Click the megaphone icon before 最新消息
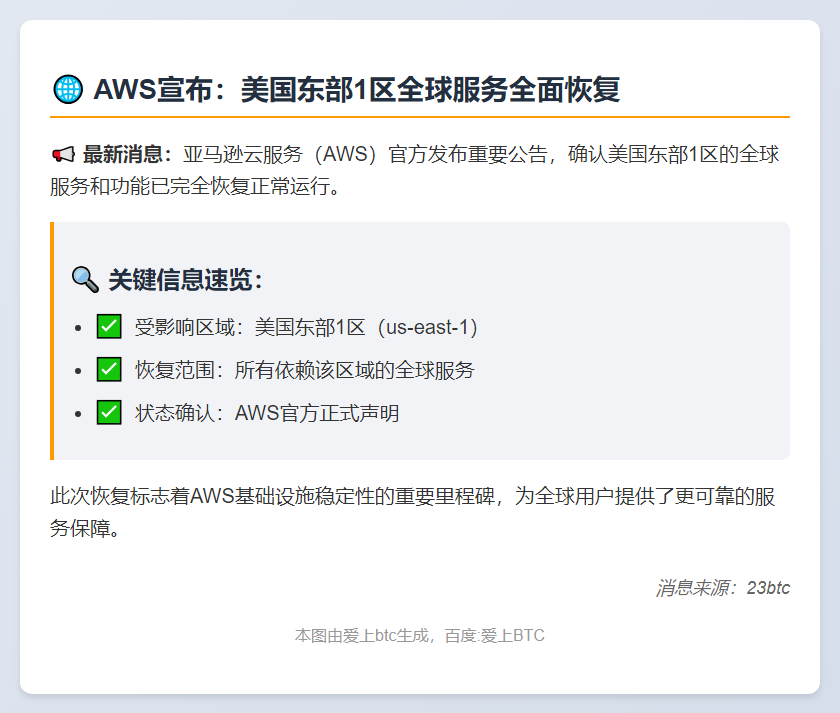This screenshot has width=840, height=713. point(62,155)
